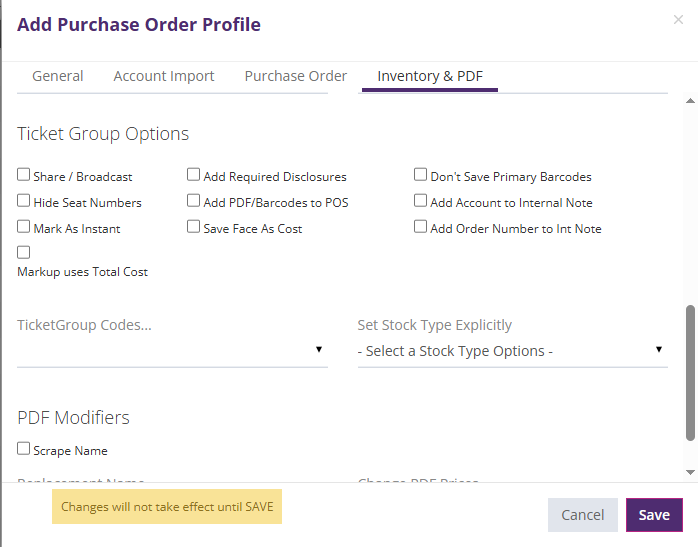The width and height of the screenshot is (698, 547).
Task: Toggle Add Account to Internal Note
Action: tap(421, 201)
